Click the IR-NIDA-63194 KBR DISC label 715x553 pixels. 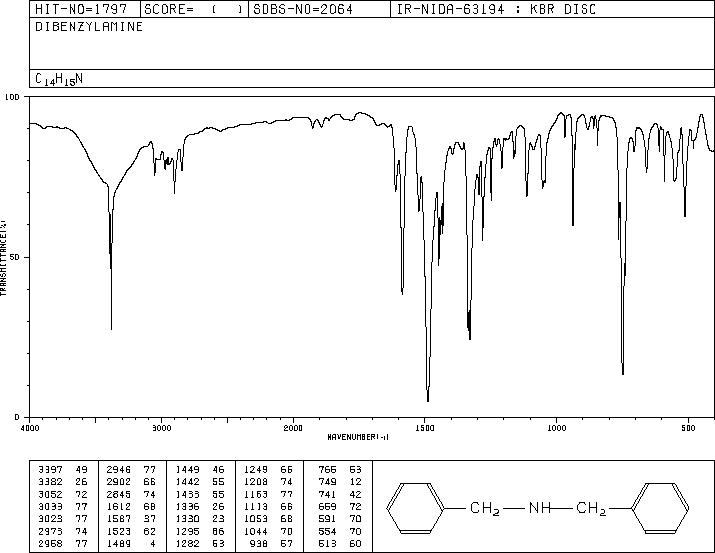(x=496, y=9)
